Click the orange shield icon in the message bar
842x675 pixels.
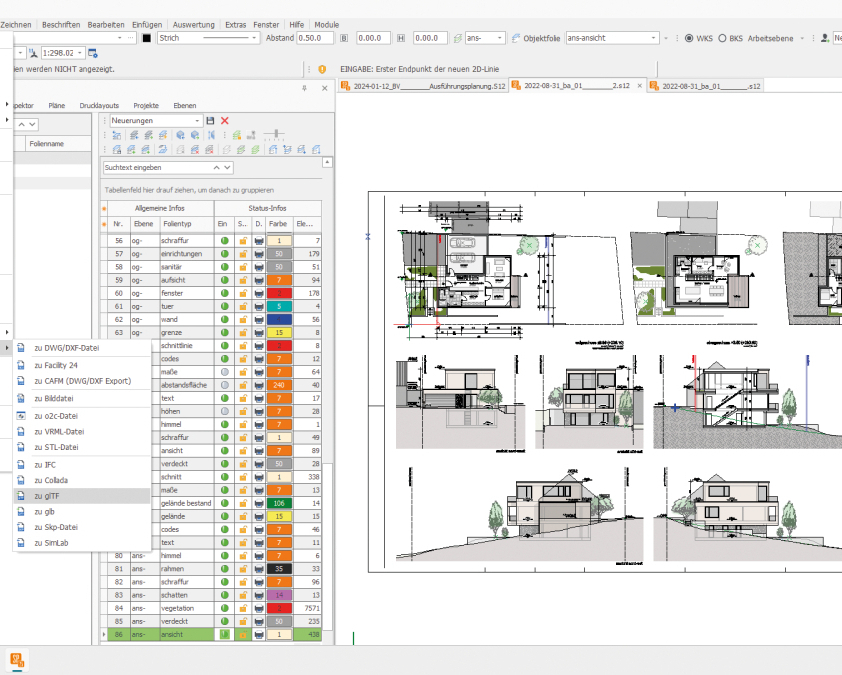click(x=321, y=69)
